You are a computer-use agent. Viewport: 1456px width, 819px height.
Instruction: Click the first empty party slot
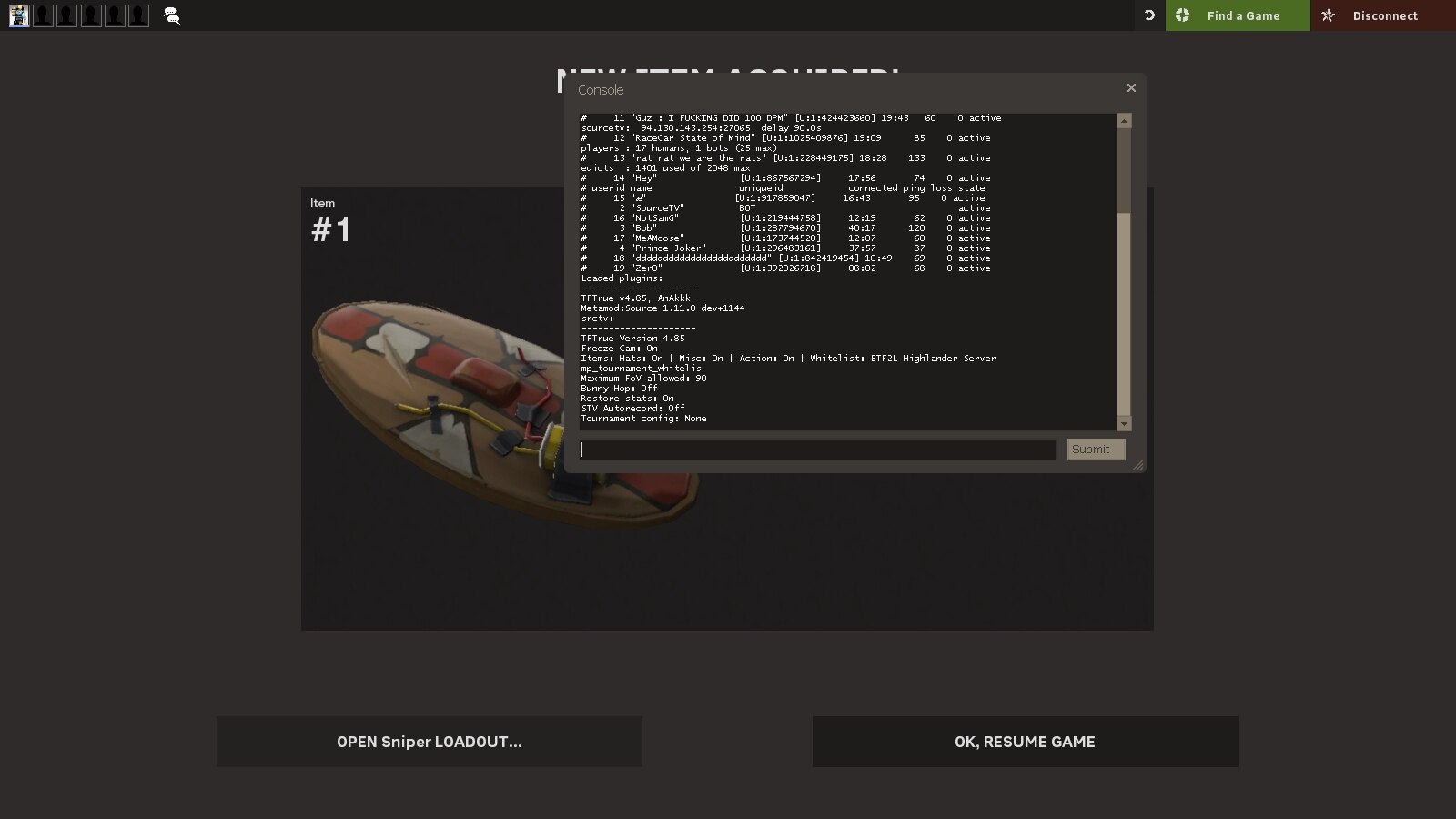[43, 15]
